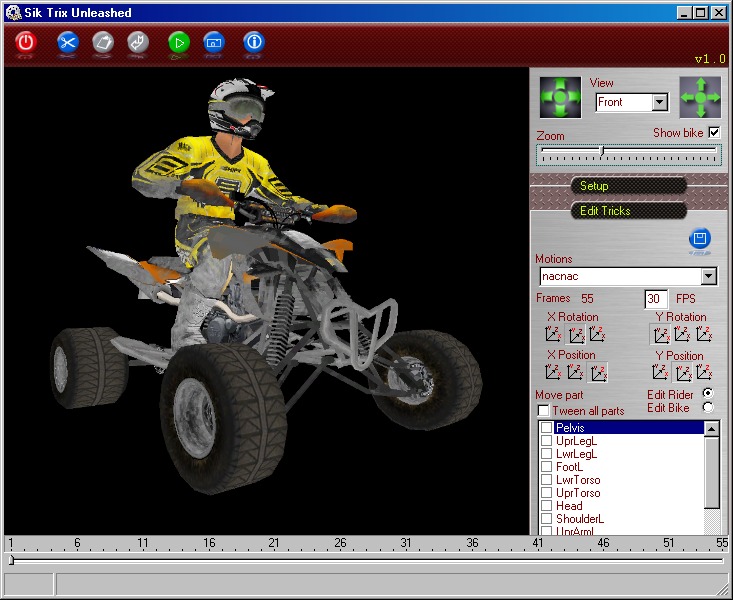
Task: Click the quad rider 3D preview viewport
Action: pyautogui.click(x=266, y=301)
